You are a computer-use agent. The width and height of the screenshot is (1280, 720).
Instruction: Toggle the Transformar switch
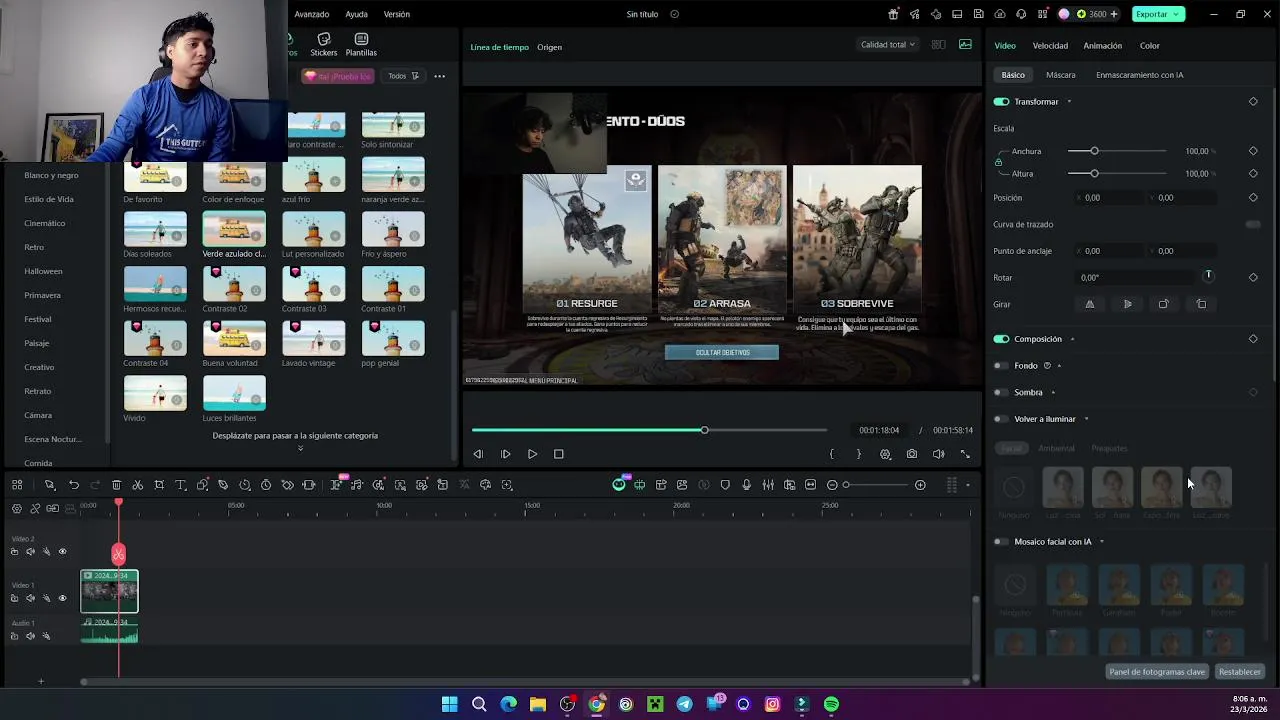click(1001, 101)
